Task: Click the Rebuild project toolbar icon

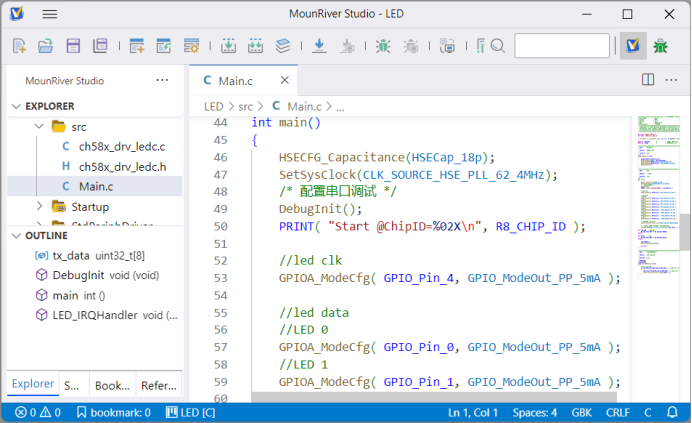Action: click(255, 46)
